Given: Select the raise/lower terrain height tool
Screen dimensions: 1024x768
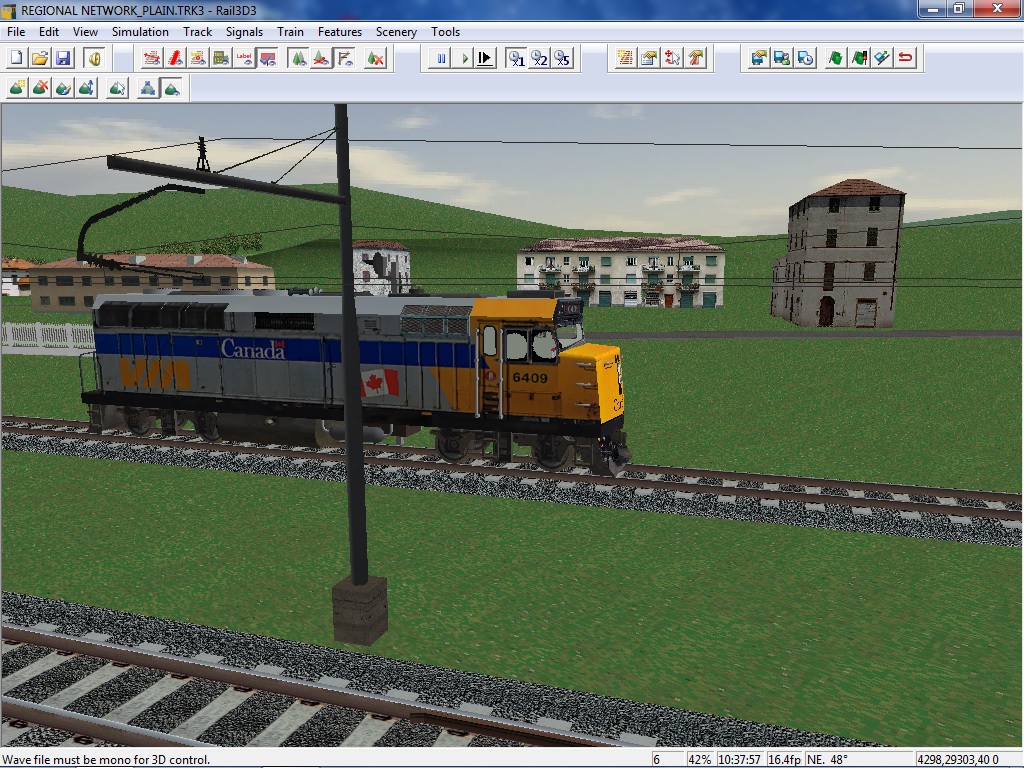Looking at the screenshot, I should pos(86,88).
